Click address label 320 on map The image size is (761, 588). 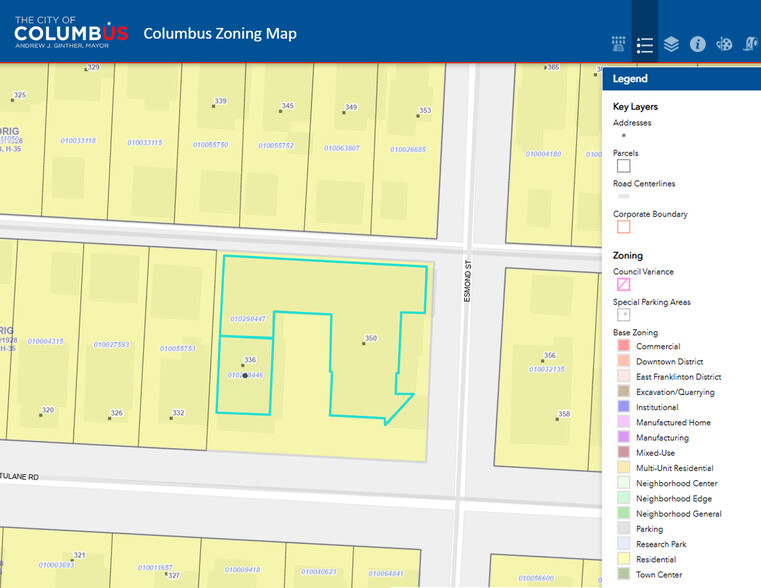(x=48, y=410)
